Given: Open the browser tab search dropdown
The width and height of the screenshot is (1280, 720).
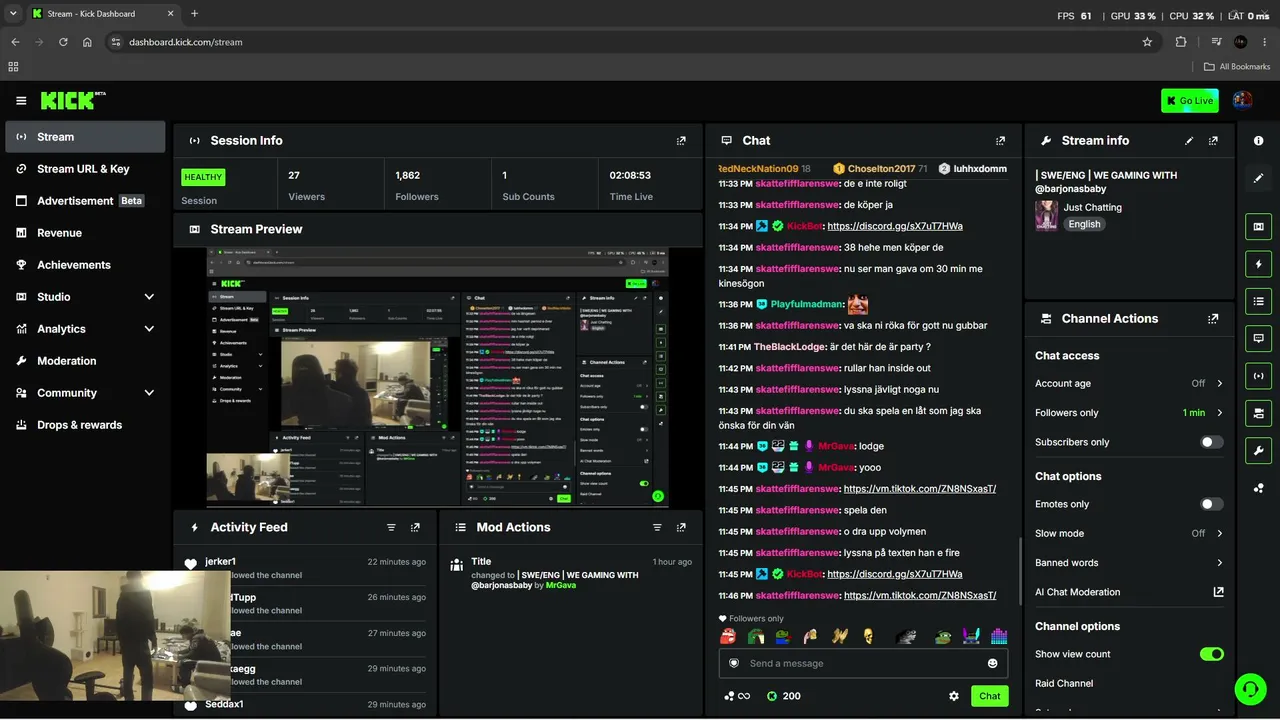Looking at the screenshot, I should 13,14.
